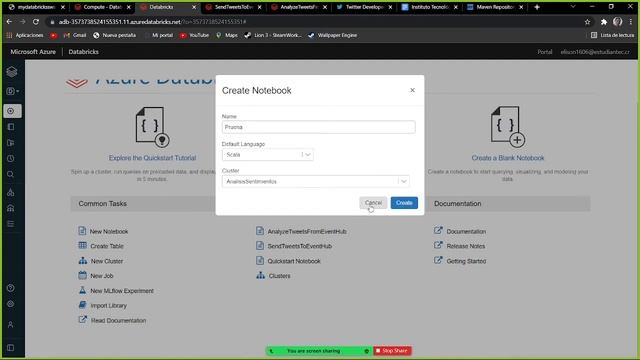This screenshot has width=640, height=360.
Task: Open Lista de lectura reading list
Action: (x=613, y=36)
